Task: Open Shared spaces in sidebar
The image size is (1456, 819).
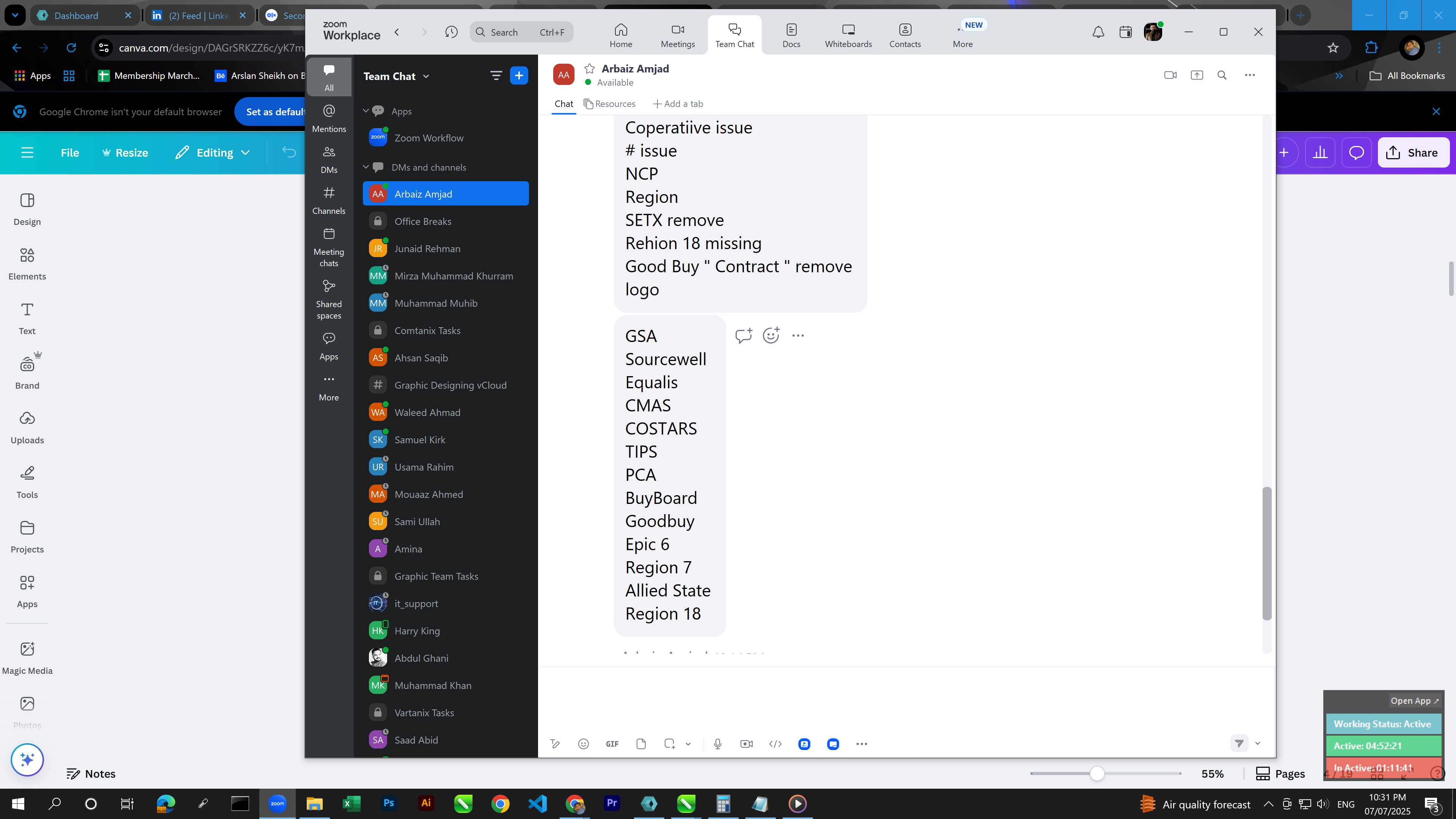Action: tap(329, 300)
